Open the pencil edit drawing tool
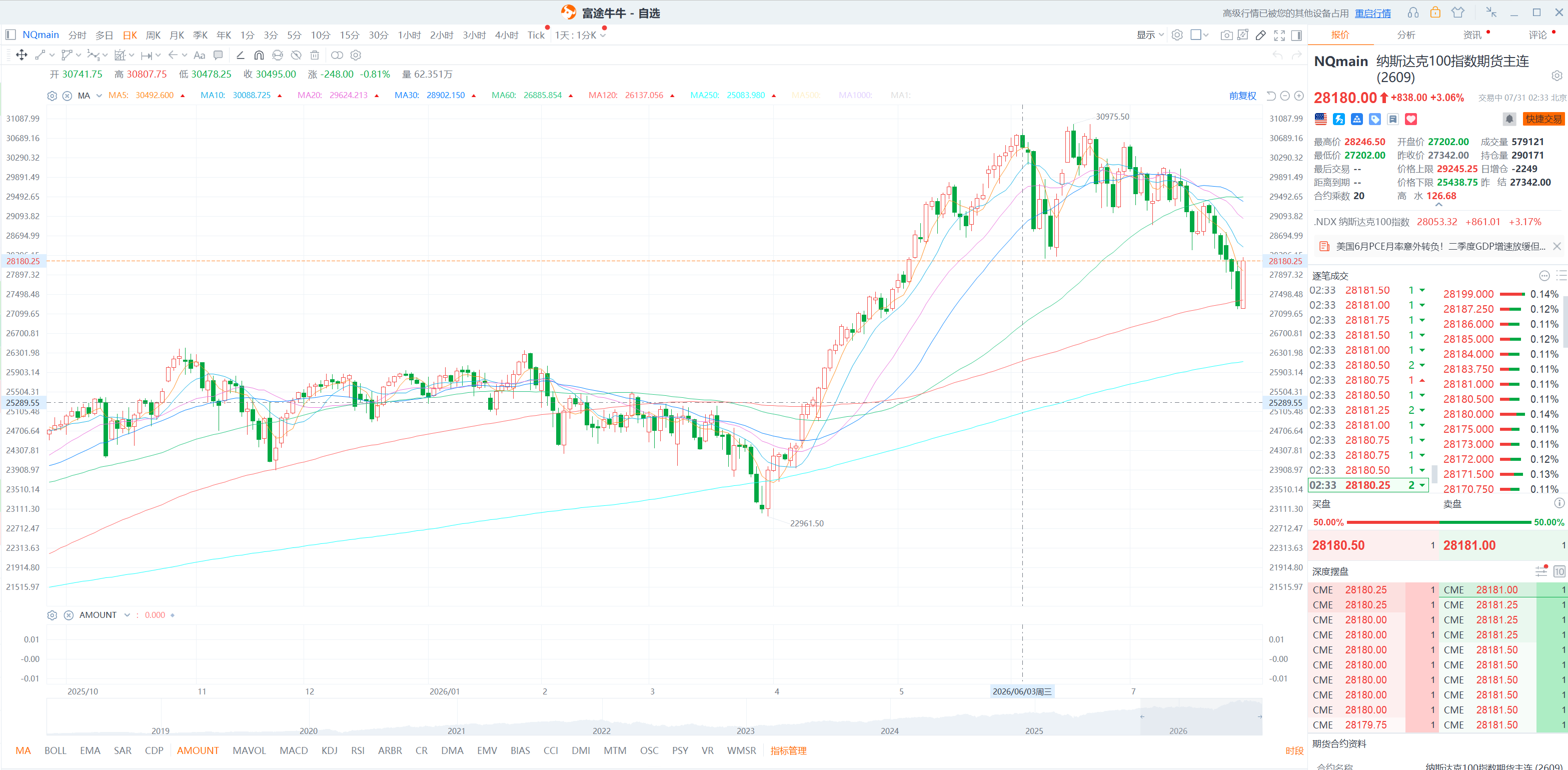 pos(1260,36)
